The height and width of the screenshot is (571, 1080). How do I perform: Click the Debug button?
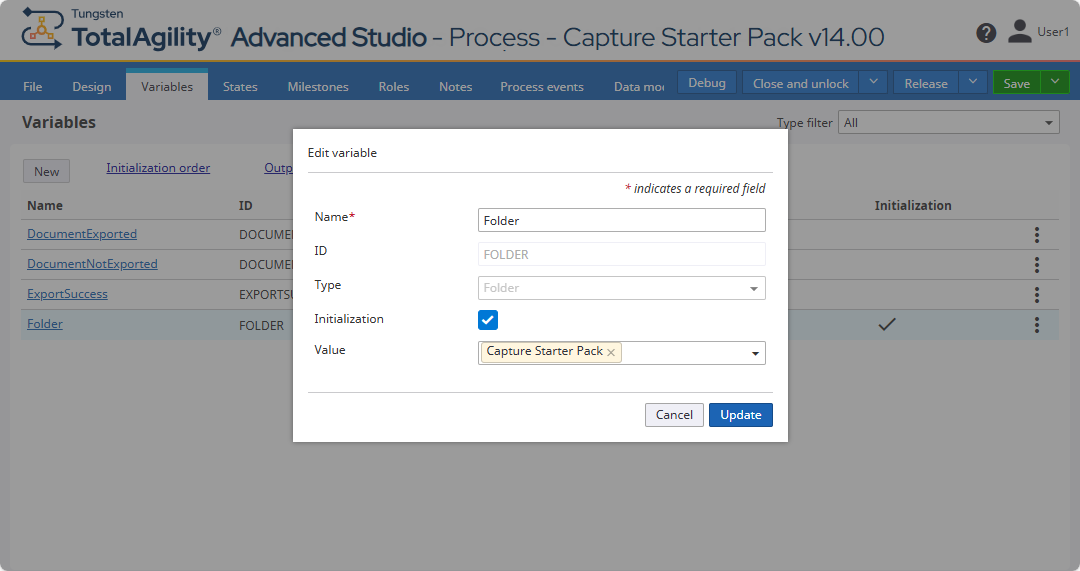click(x=707, y=82)
